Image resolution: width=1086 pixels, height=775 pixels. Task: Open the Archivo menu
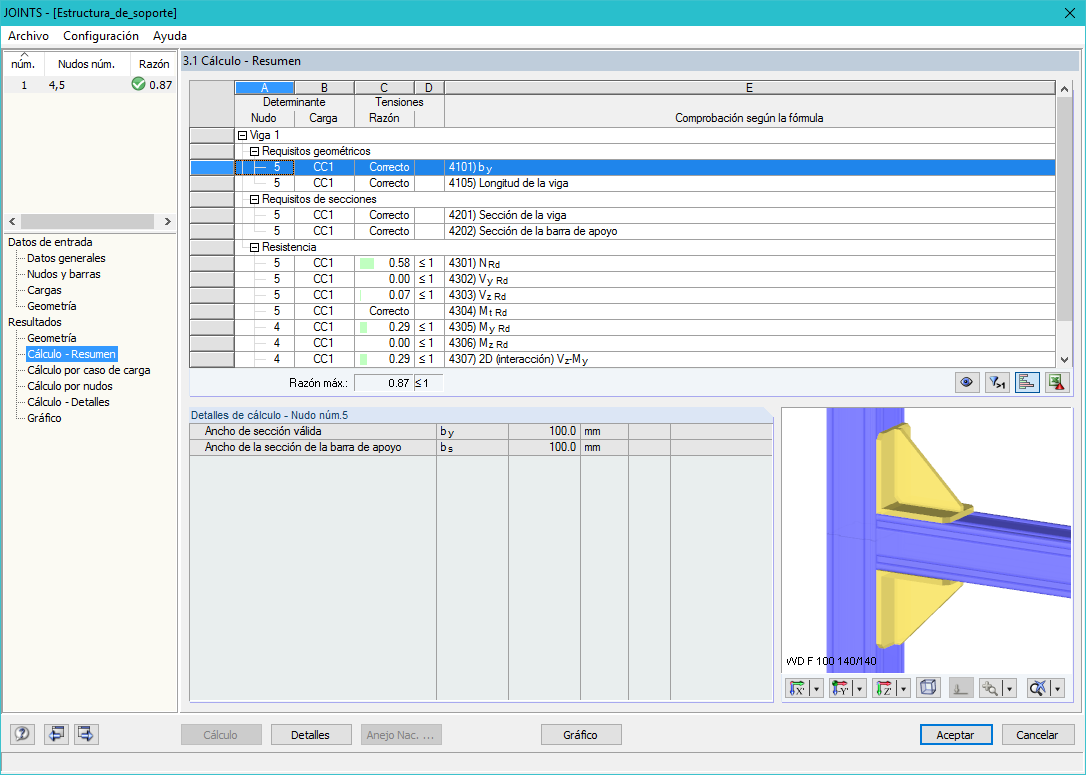point(28,36)
